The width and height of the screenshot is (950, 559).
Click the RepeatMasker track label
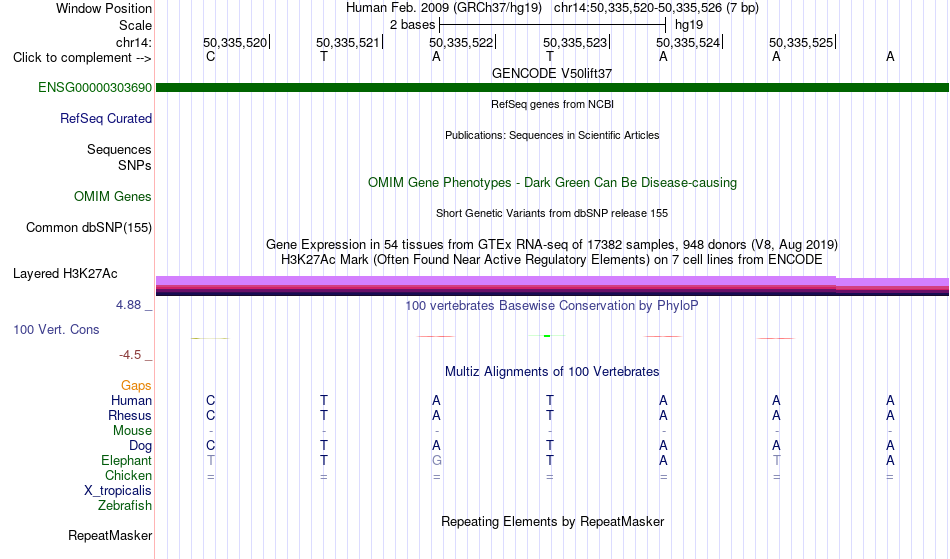[110, 535]
